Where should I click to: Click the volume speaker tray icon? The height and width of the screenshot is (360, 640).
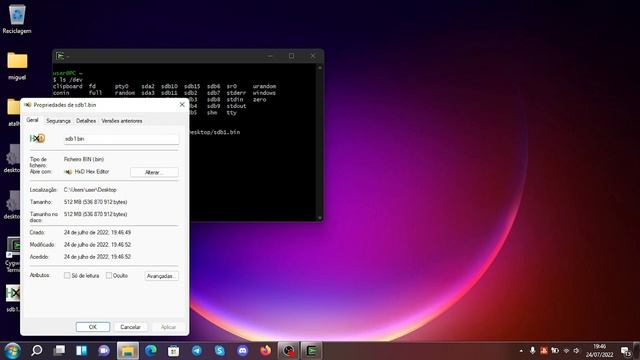(x=577, y=351)
